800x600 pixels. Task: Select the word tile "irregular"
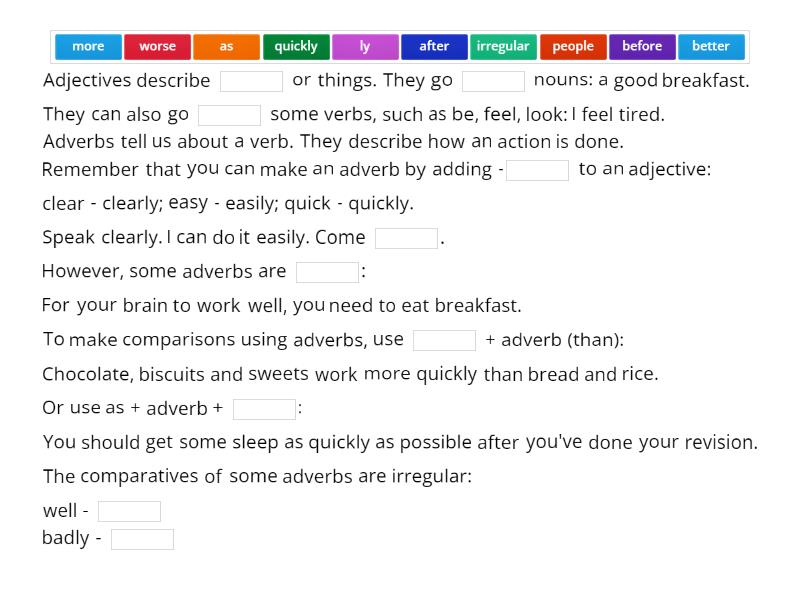503,46
